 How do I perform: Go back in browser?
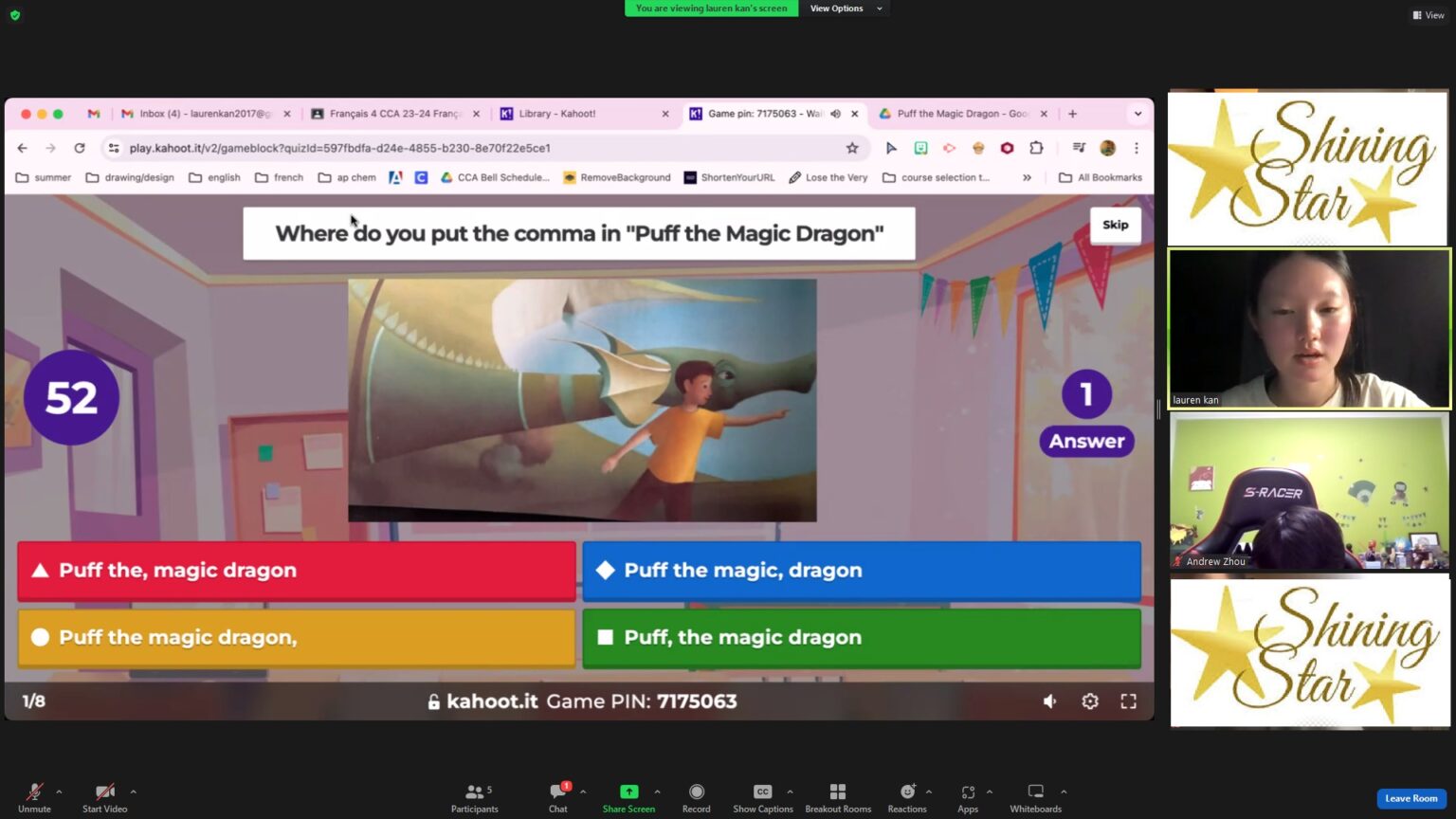click(22, 148)
